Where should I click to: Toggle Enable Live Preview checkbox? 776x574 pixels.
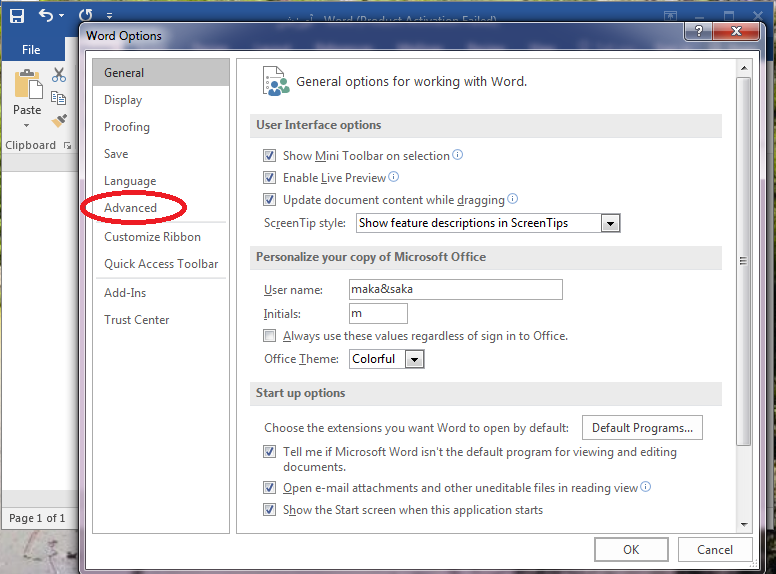pyautogui.click(x=269, y=178)
